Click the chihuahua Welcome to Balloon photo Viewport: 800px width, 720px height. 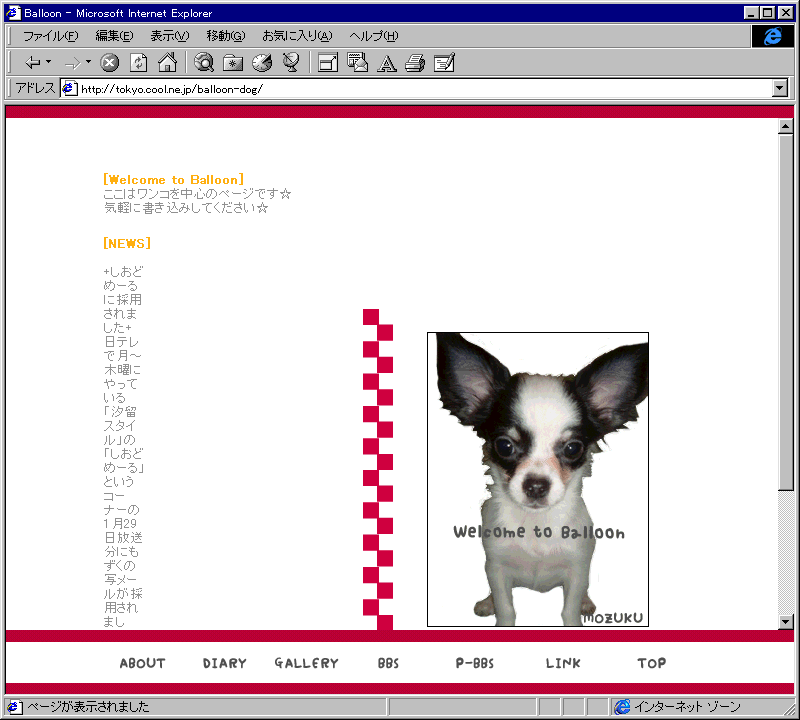click(x=538, y=479)
